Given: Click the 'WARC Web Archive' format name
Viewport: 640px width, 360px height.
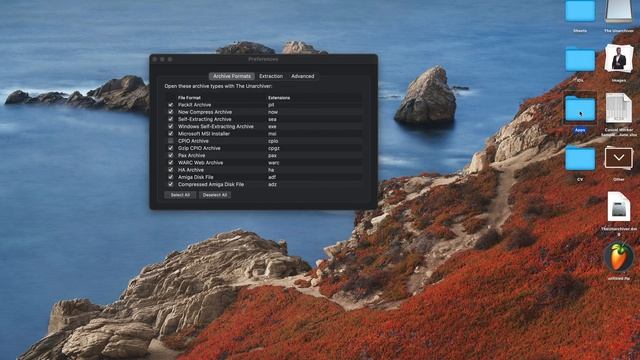Looking at the screenshot, I should 200,162.
